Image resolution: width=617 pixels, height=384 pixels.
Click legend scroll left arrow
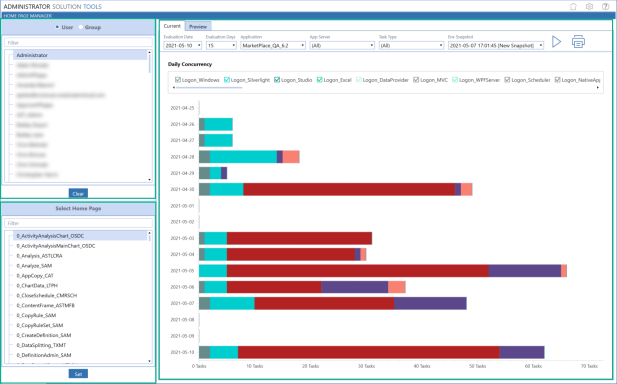click(x=174, y=87)
